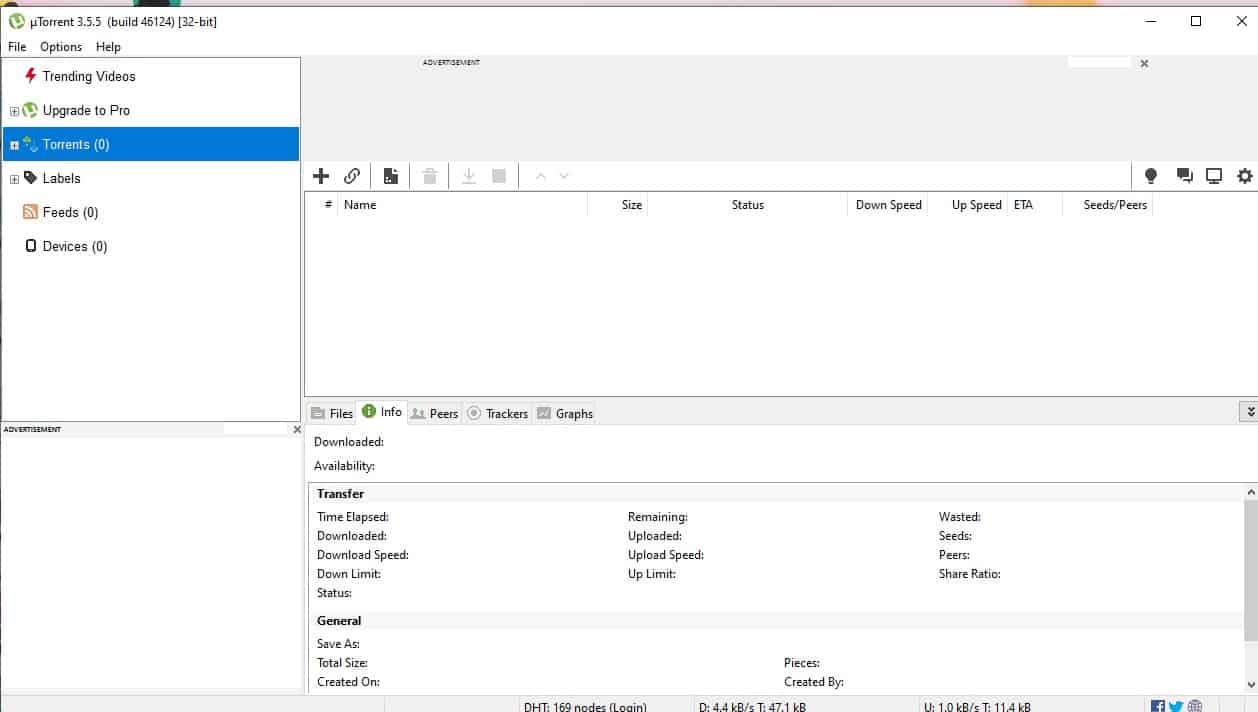1258x712 pixels.
Task: Sort by the Down Speed column header
Action: (888, 204)
